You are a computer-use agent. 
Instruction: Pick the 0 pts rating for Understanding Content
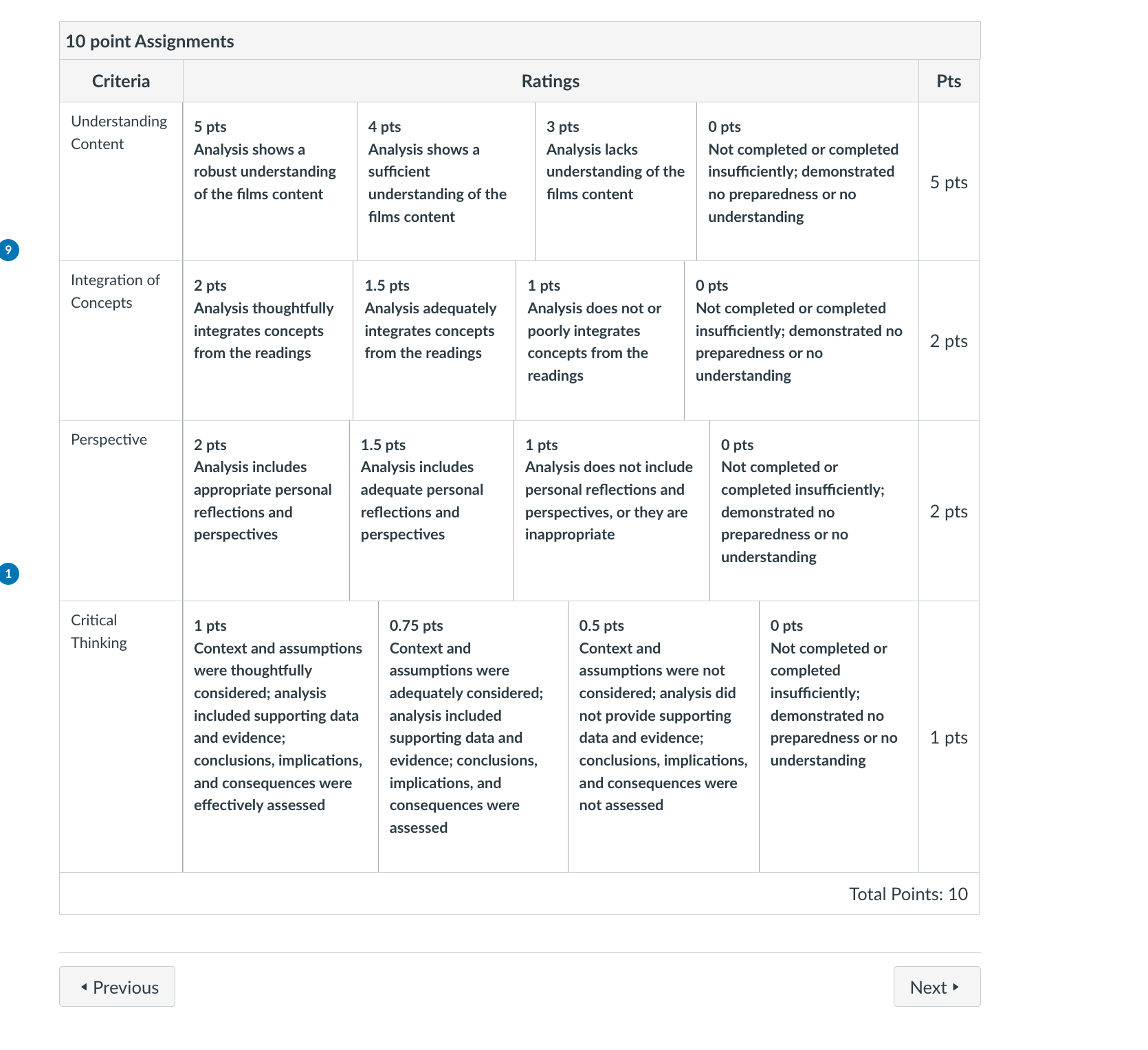808,181
